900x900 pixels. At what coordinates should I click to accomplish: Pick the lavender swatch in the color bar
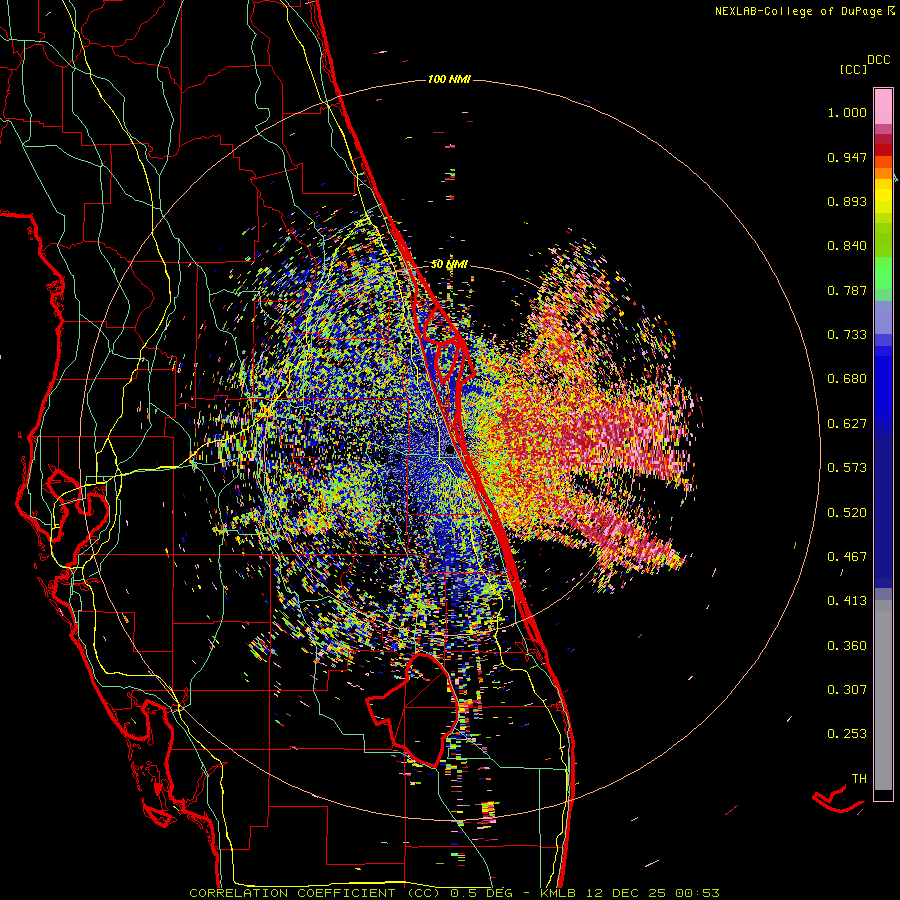[883, 317]
